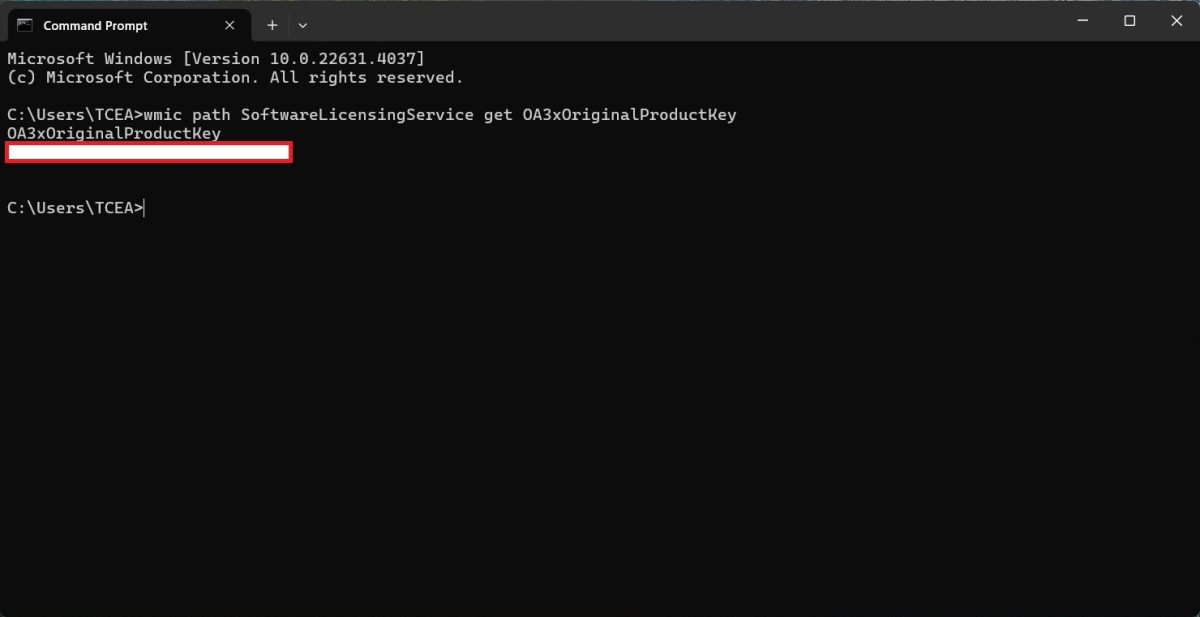
Task: Minimize the terminal window
Action: pos(1081,21)
